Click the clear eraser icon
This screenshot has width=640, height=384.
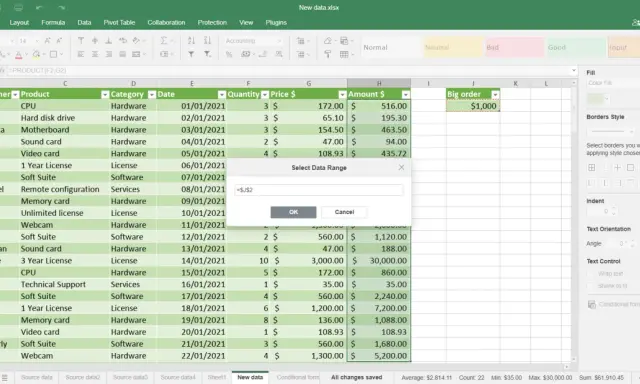pyautogui.click(x=327, y=40)
